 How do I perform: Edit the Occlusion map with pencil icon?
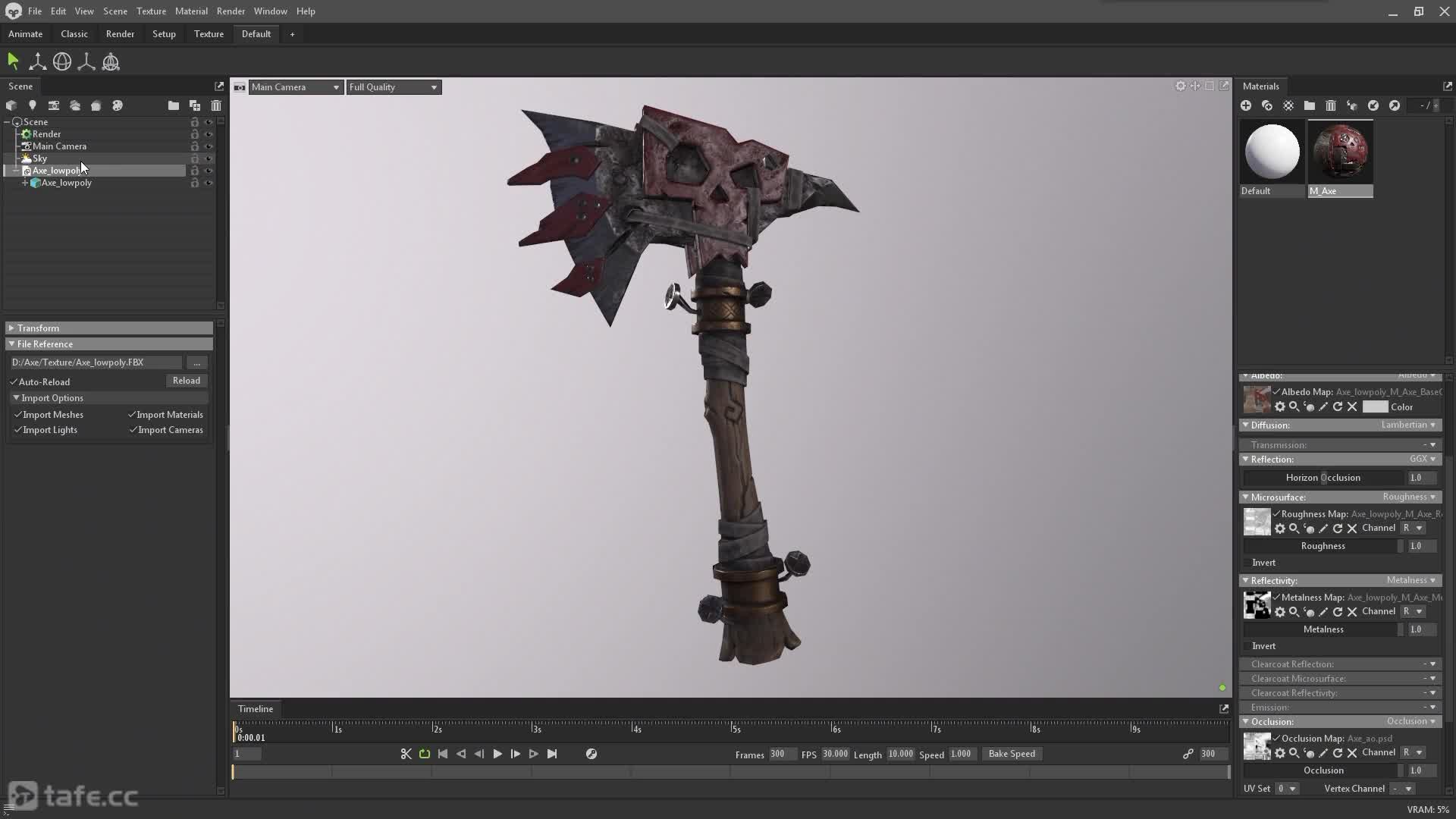click(x=1323, y=753)
